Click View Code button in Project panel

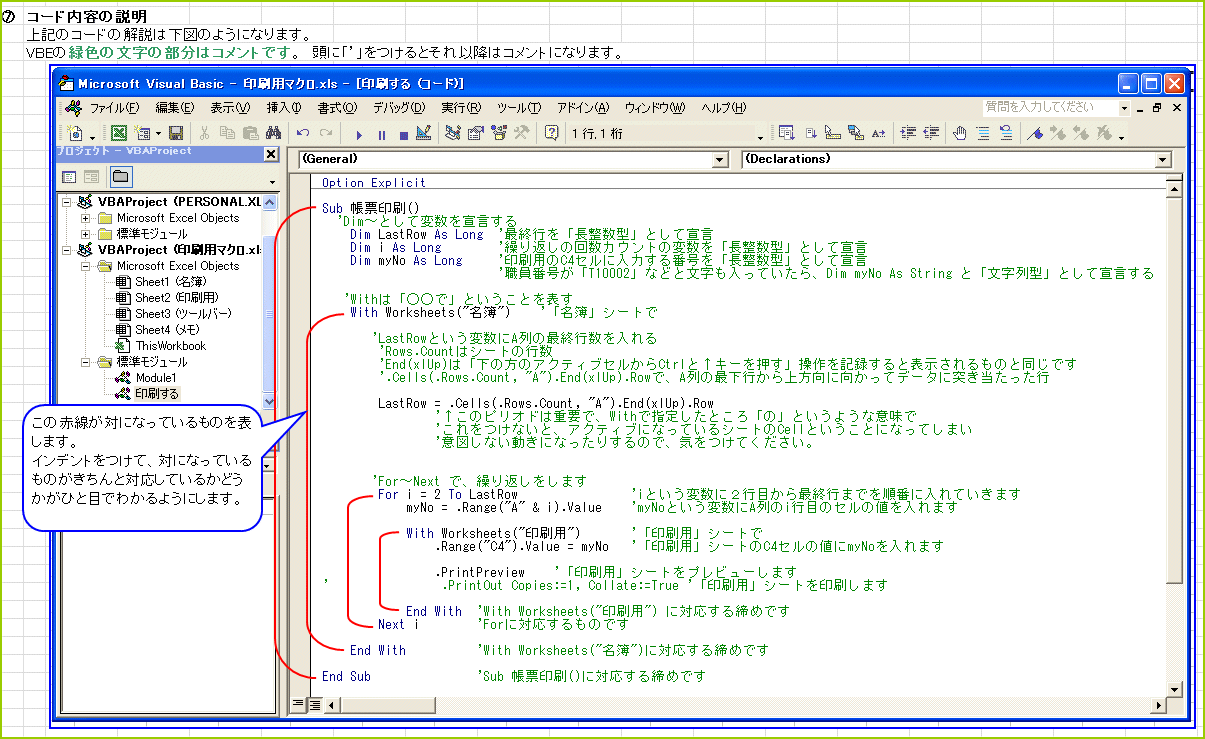click(x=69, y=177)
